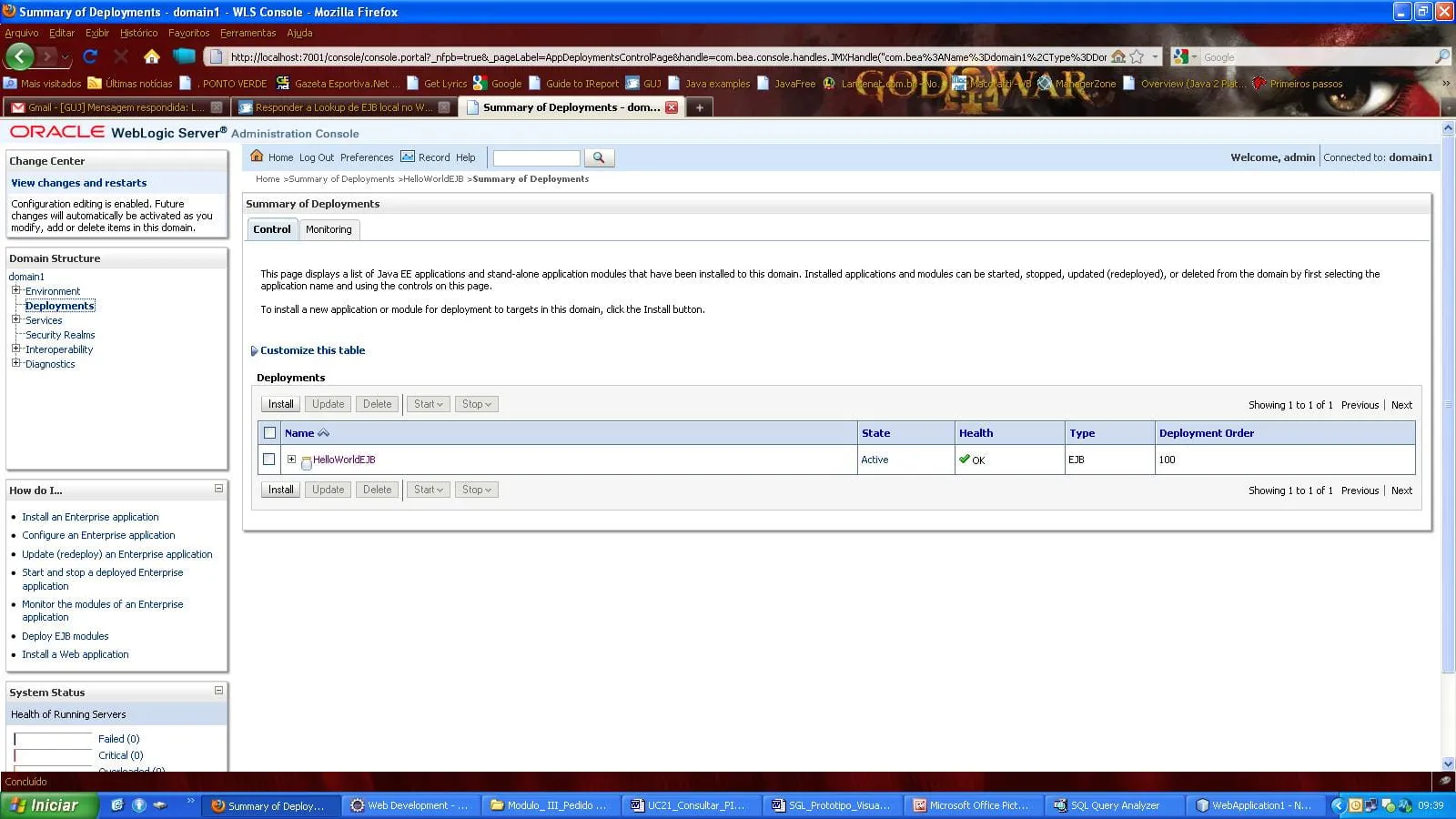Show more bookmarks with the double chevron
Image resolution: width=1456 pixels, height=819 pixels.
[1446, 83]
